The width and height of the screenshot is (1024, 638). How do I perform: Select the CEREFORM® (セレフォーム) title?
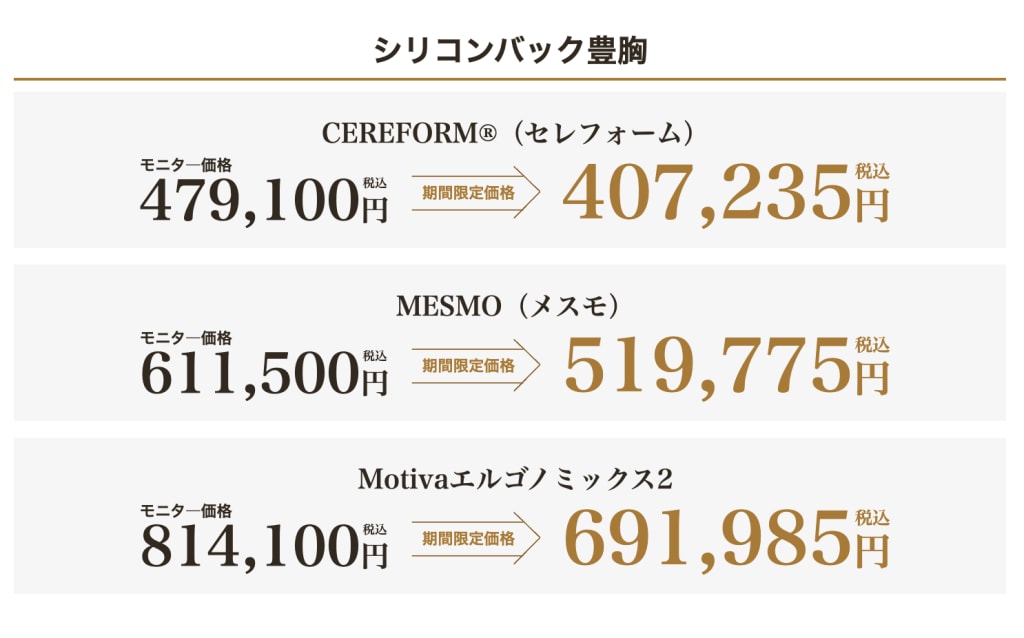pyautogui.click(x=508, y=133)
